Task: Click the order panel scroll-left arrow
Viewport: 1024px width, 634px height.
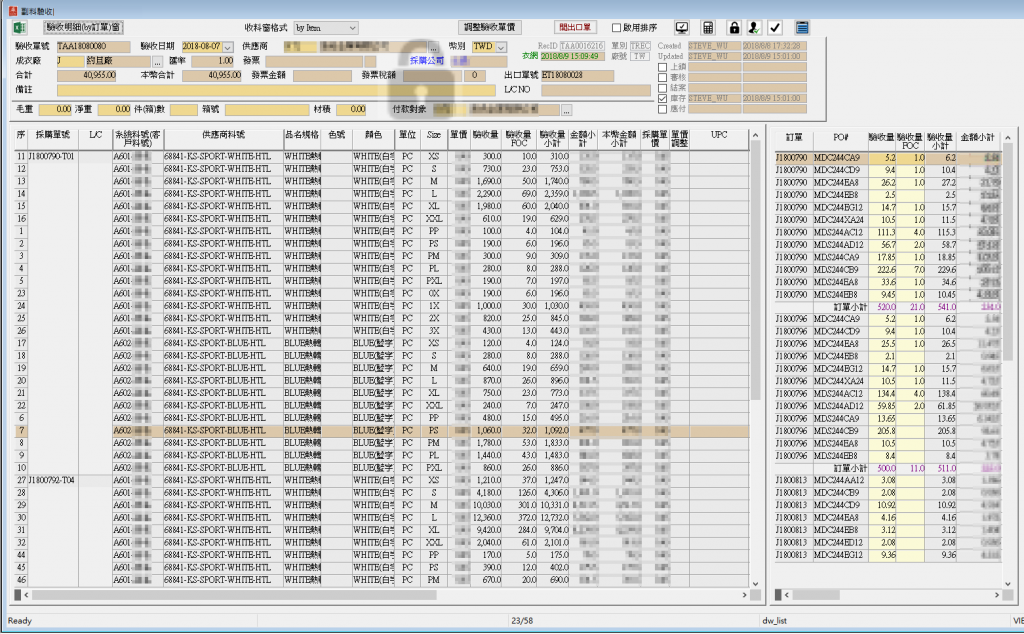Action: point(787,595)
